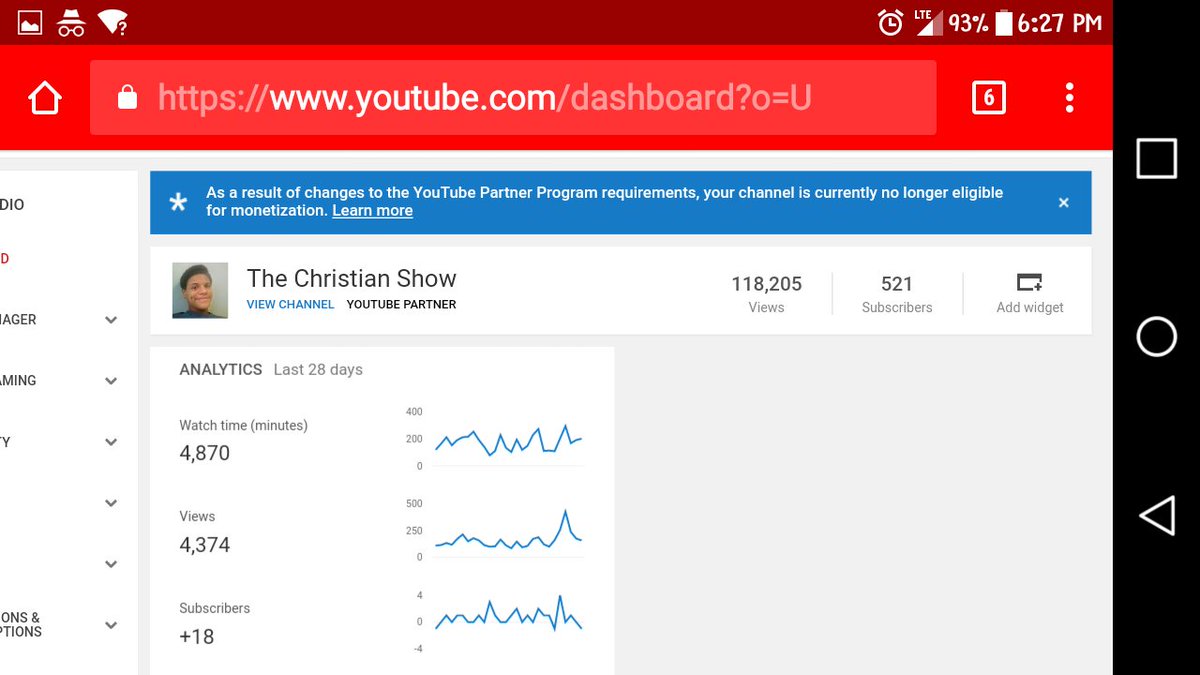Click the views line chart
The width and height of the screenshot is (1200, 675).
pyautogui.click(x=508, y=532)
